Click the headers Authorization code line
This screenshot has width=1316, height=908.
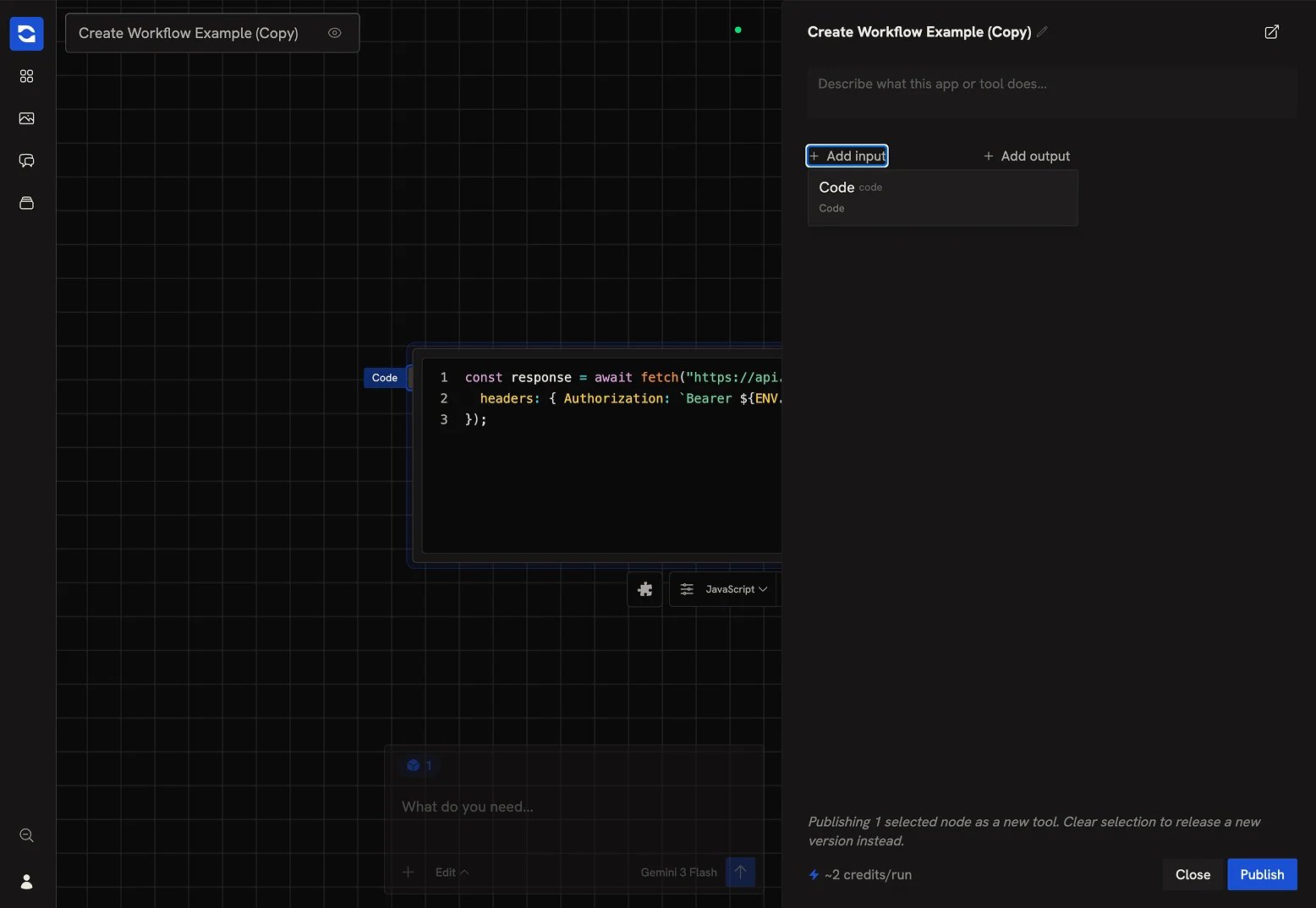click(x=630, y=398)
